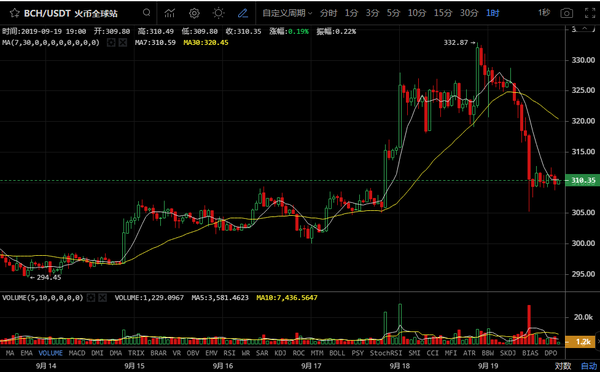600x372 pixels.
Task: Favorite BCH/USDT with the star icon
Action: click(15, 13)
